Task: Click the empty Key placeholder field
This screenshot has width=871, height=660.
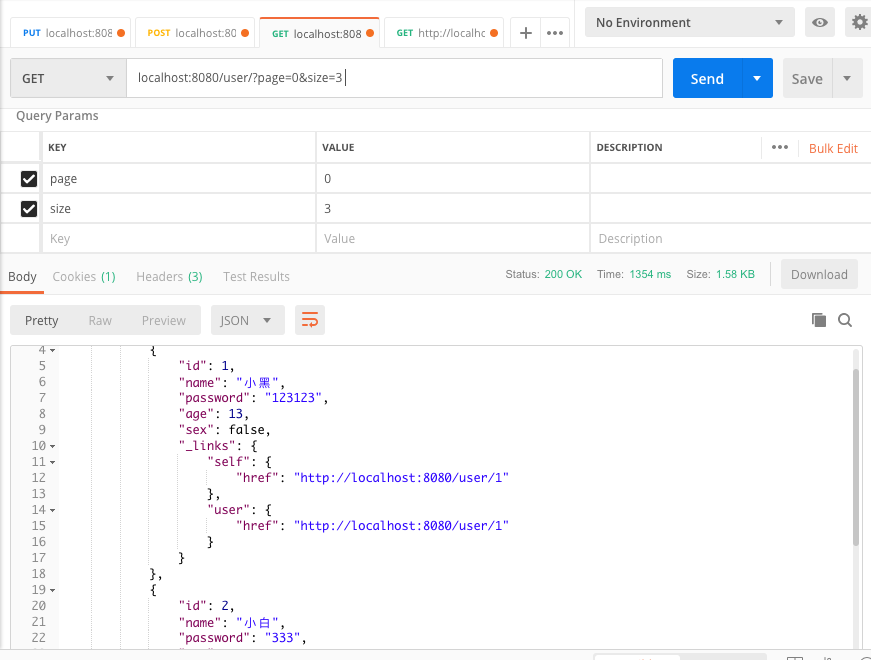Action: click(x=179, y=239)
